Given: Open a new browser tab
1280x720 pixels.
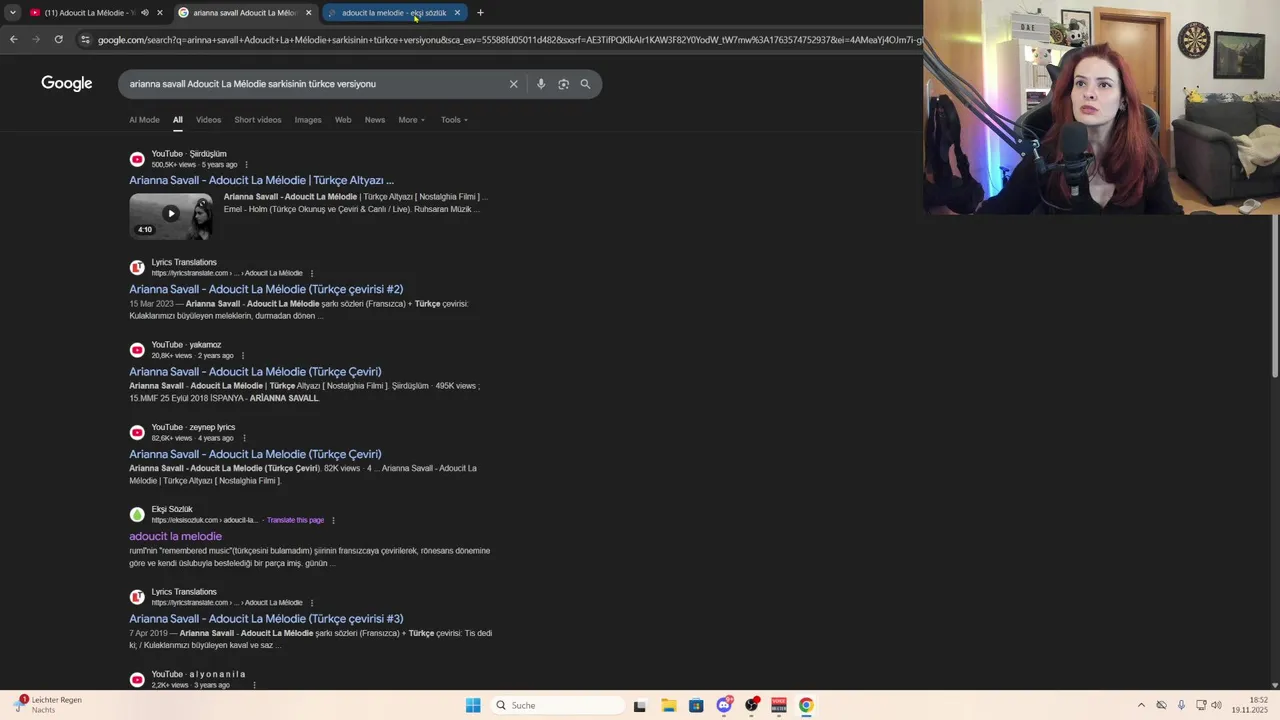Looking at the screenshot, I should tap(480, 13).
